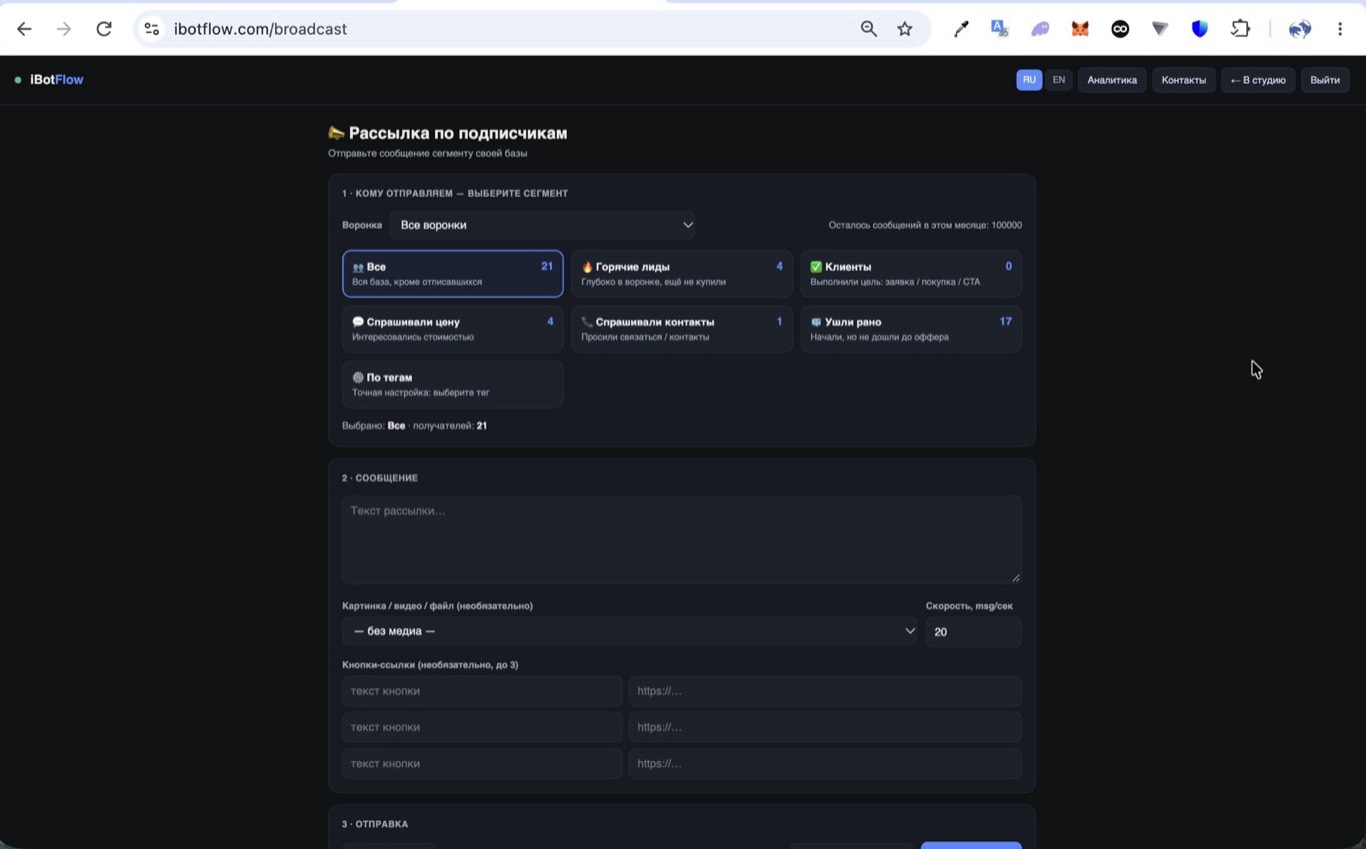Open the browser extensions puzzle icon
The height and width of the screenshot is (849, 1366).
coord(1240,29)
